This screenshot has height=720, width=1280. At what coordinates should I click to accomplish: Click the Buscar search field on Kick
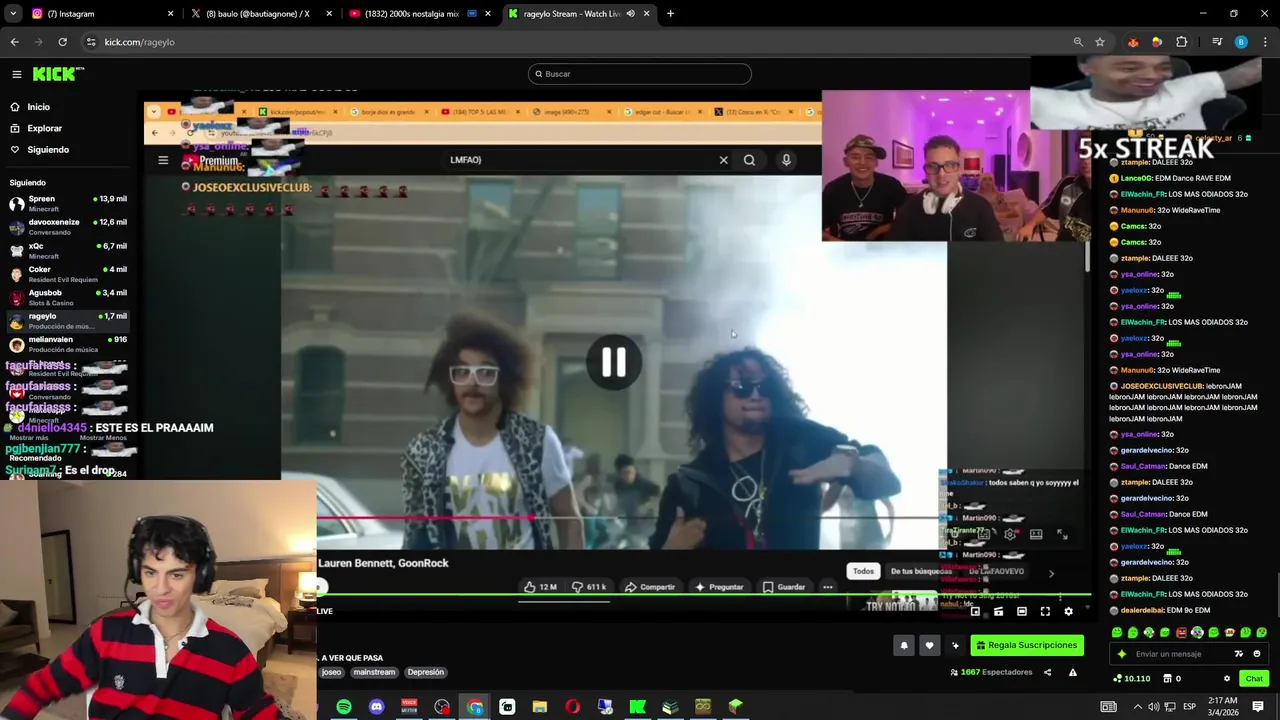(x=639, y=74)
